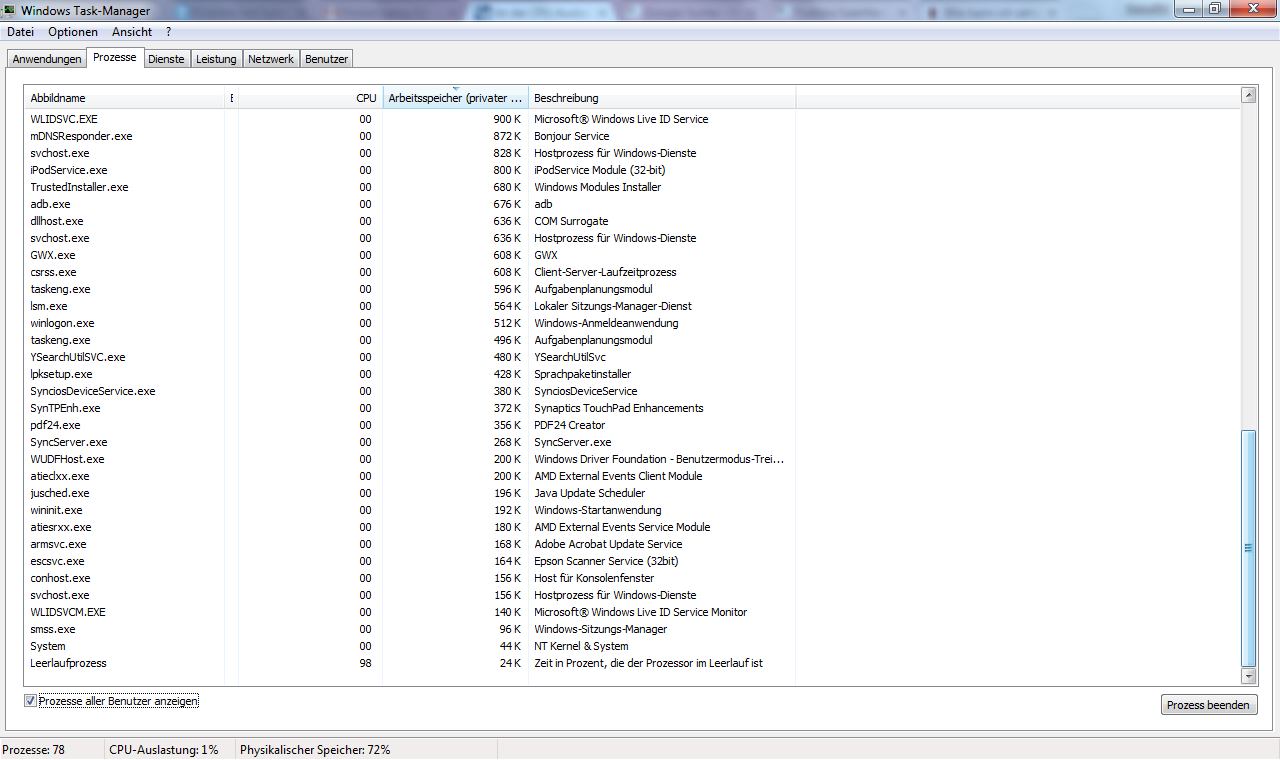1280x760 pixels.
Task: Click the Java Update Scheduler description
Action: coord(590,493)
